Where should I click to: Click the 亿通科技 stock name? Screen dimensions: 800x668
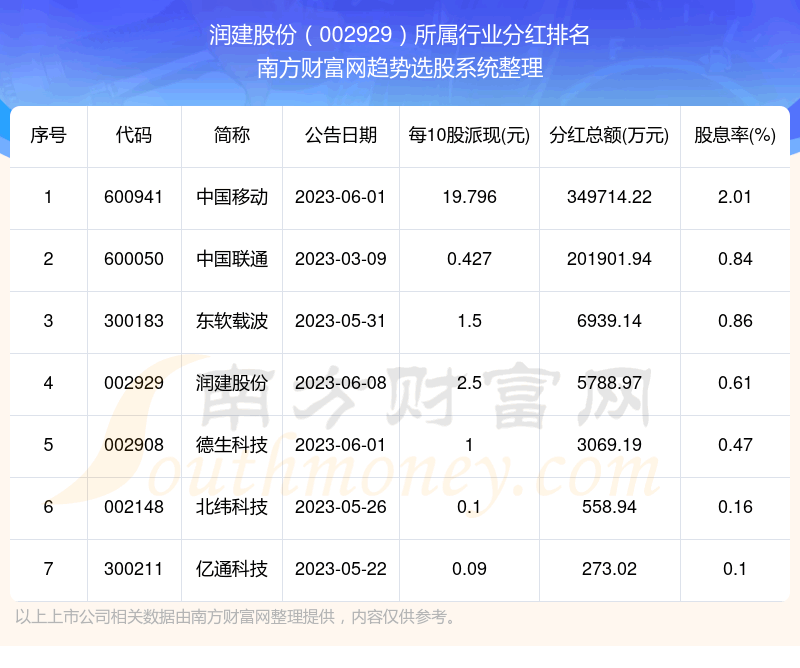pyautogui.click(x=232, y=569)
